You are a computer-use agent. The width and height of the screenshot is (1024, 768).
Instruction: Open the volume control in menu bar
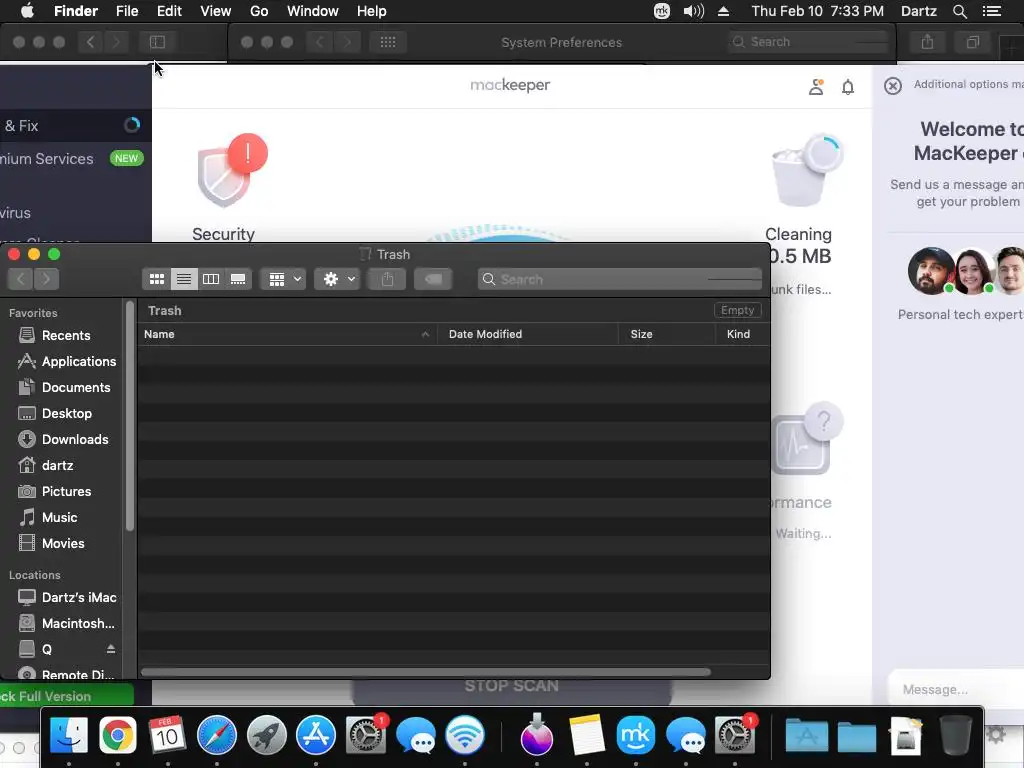coord(694,11)
